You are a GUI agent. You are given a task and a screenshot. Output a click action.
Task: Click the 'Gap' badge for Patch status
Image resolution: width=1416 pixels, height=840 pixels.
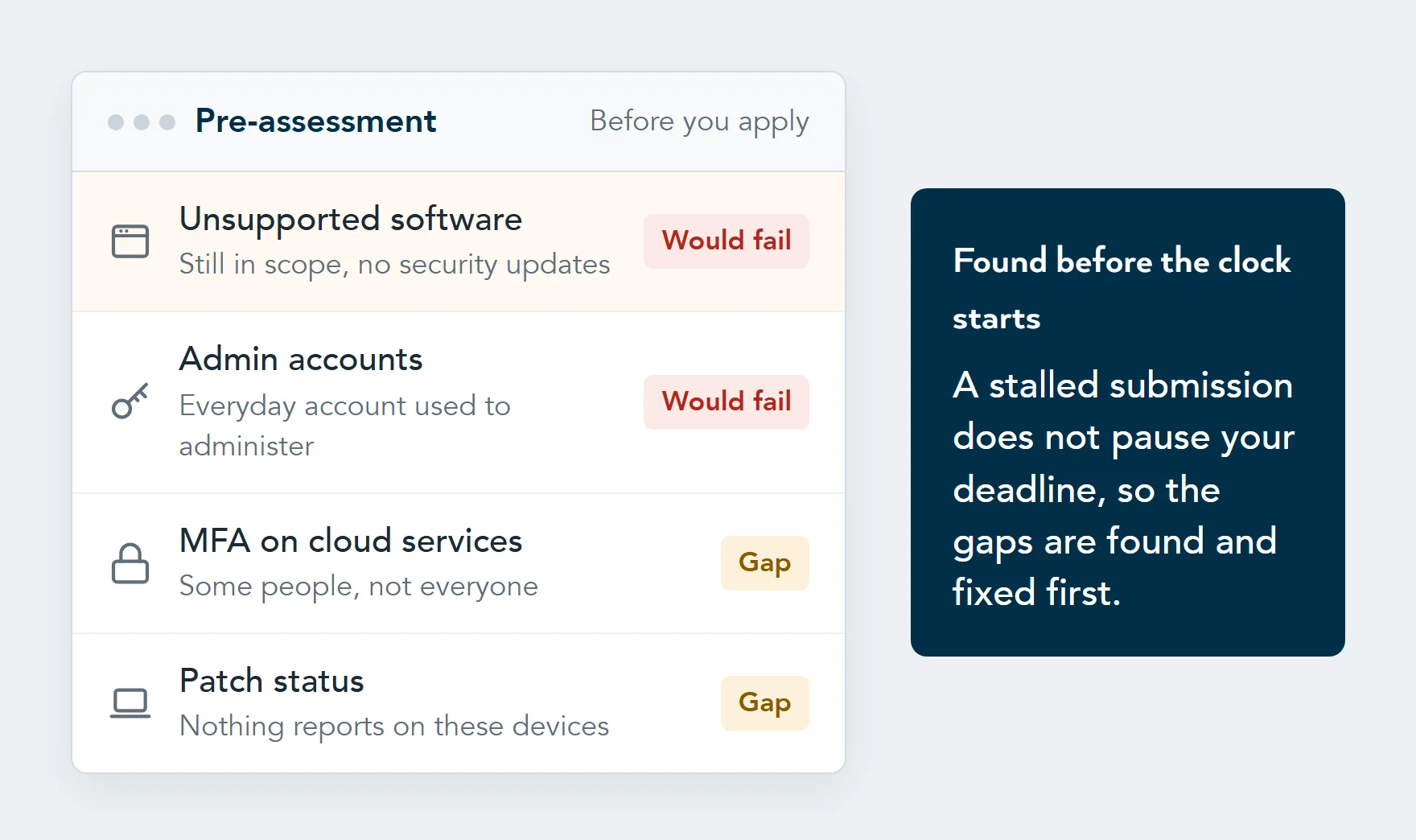[765, 702]
